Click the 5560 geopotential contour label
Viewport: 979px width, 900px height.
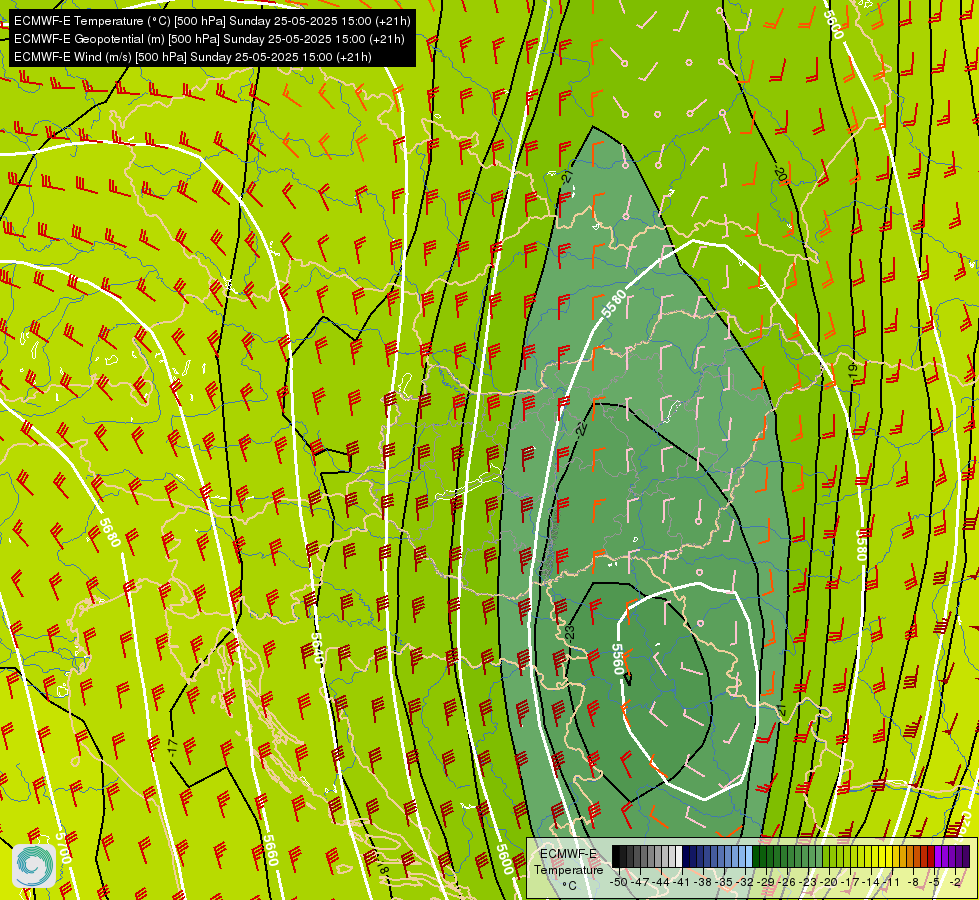click(x=617, y=660)
